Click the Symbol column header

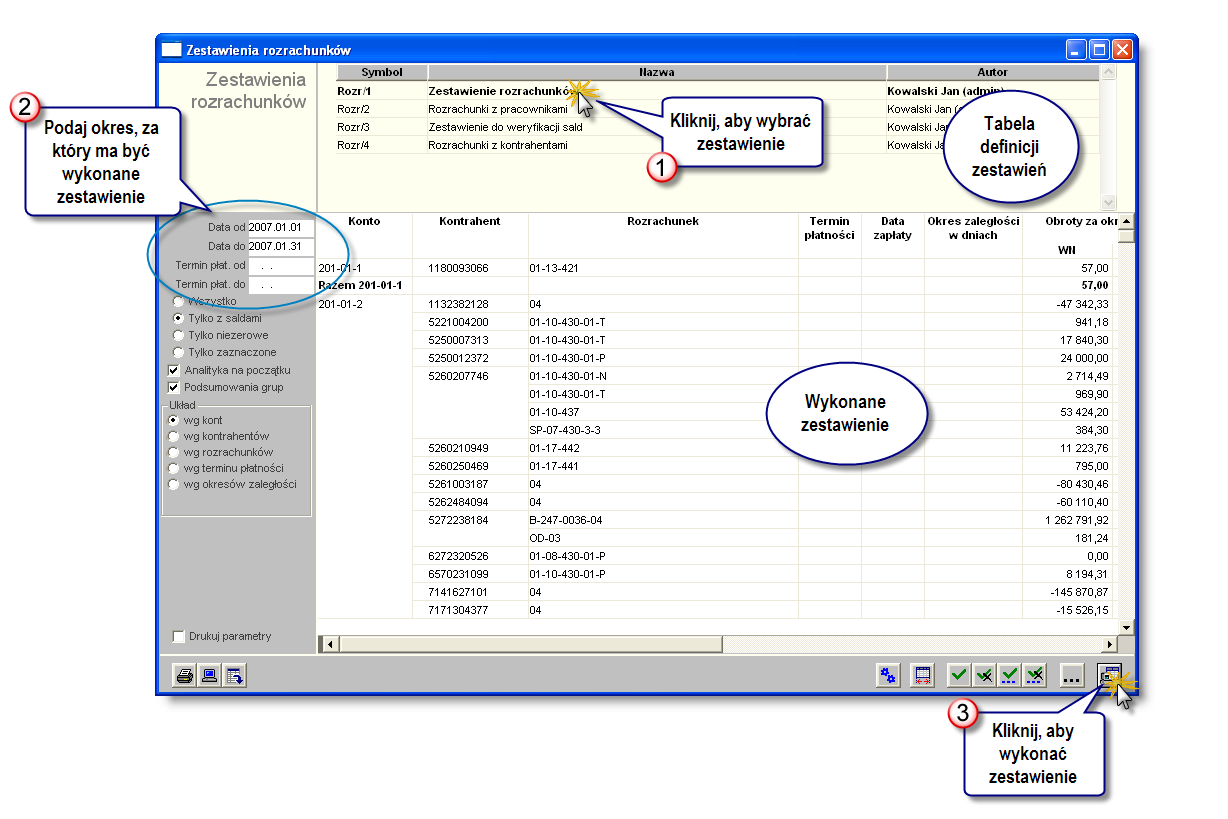point(381,72)
